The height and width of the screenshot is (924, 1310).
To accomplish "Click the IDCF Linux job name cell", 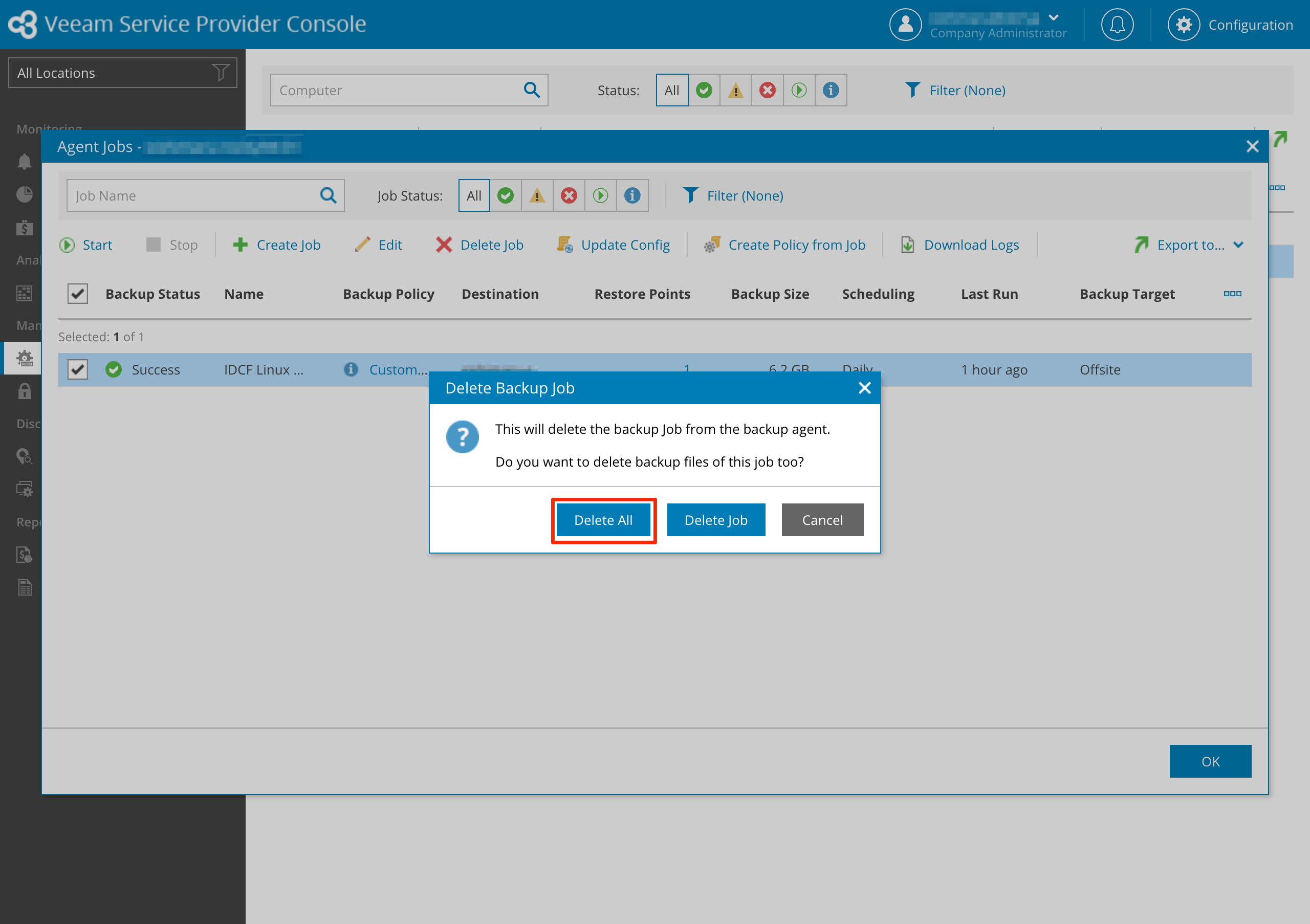I will (264, 369).
